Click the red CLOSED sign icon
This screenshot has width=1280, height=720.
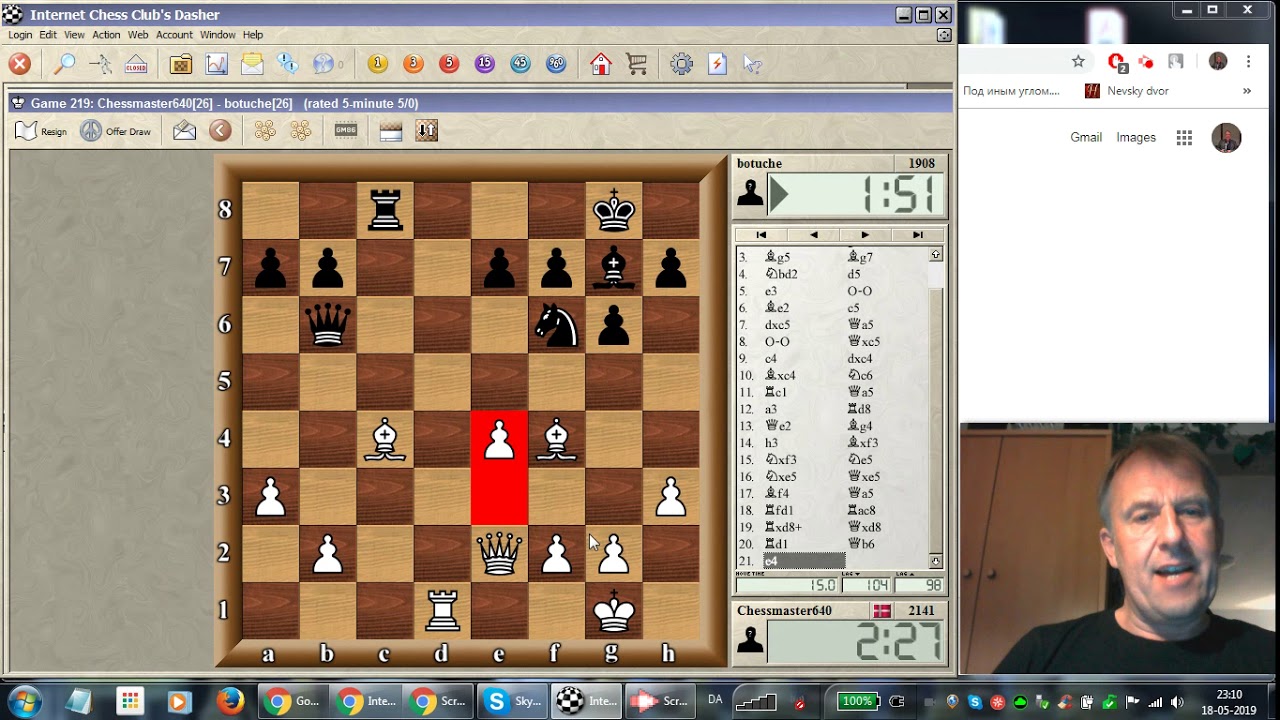click(136, 64)
